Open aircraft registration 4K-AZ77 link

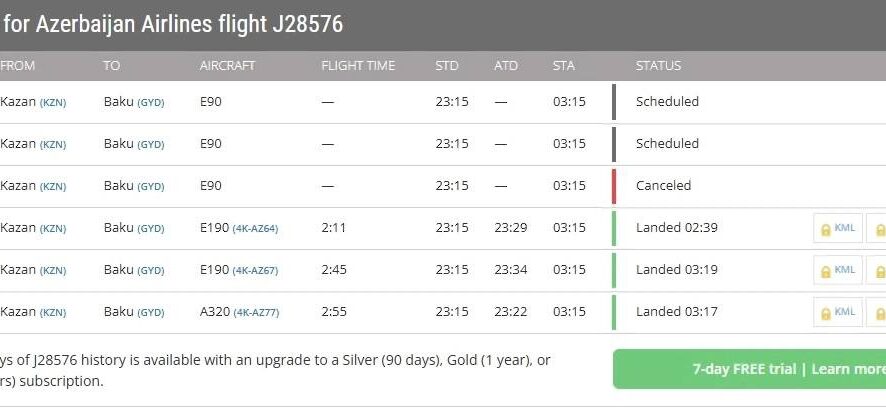[255, 312]
